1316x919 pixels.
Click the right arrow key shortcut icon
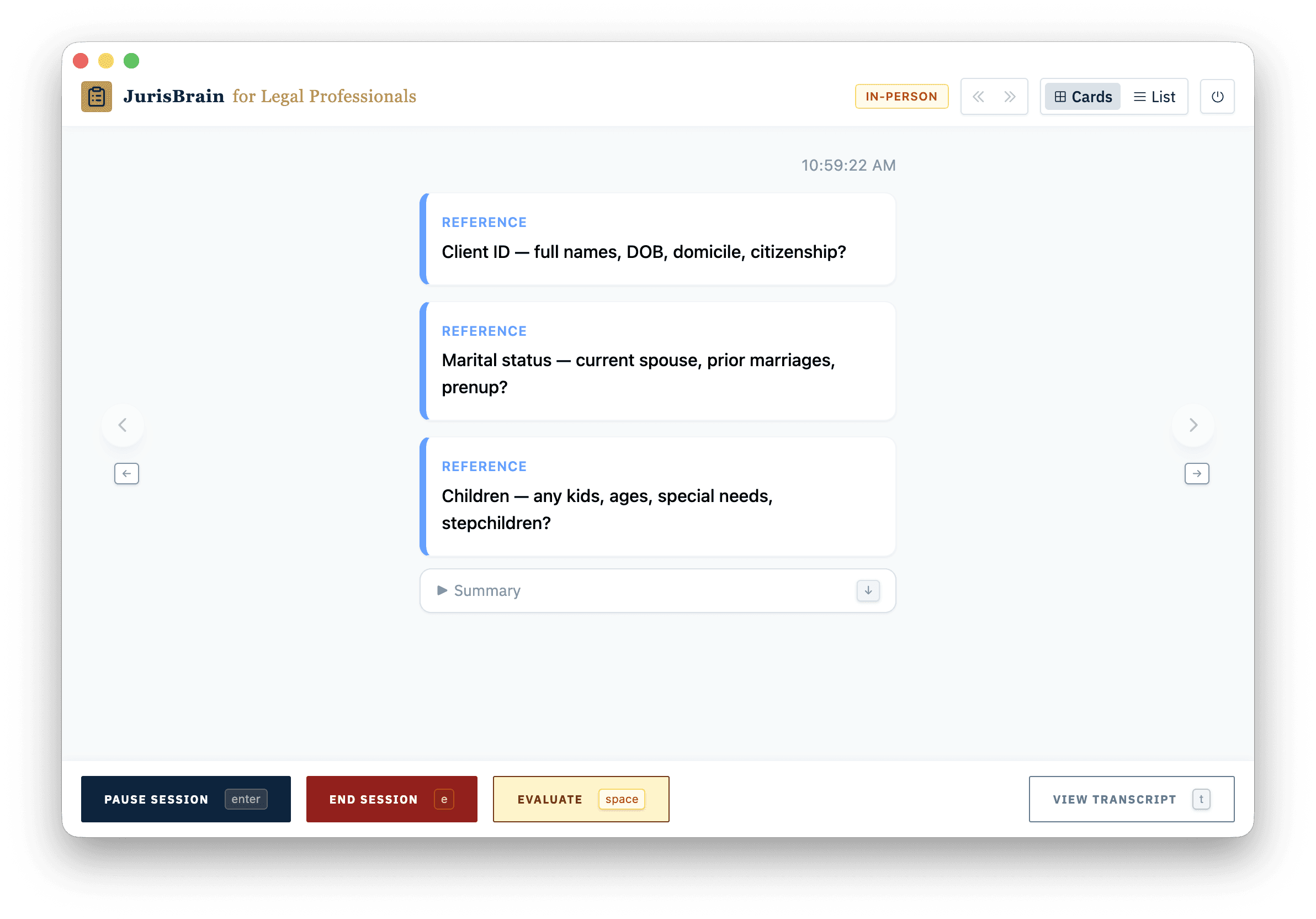coord(1196,473)
